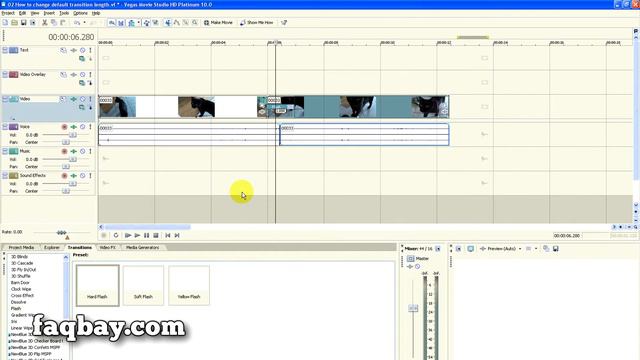Solo the Video track
640x360 pixels.
coord(90,99)
